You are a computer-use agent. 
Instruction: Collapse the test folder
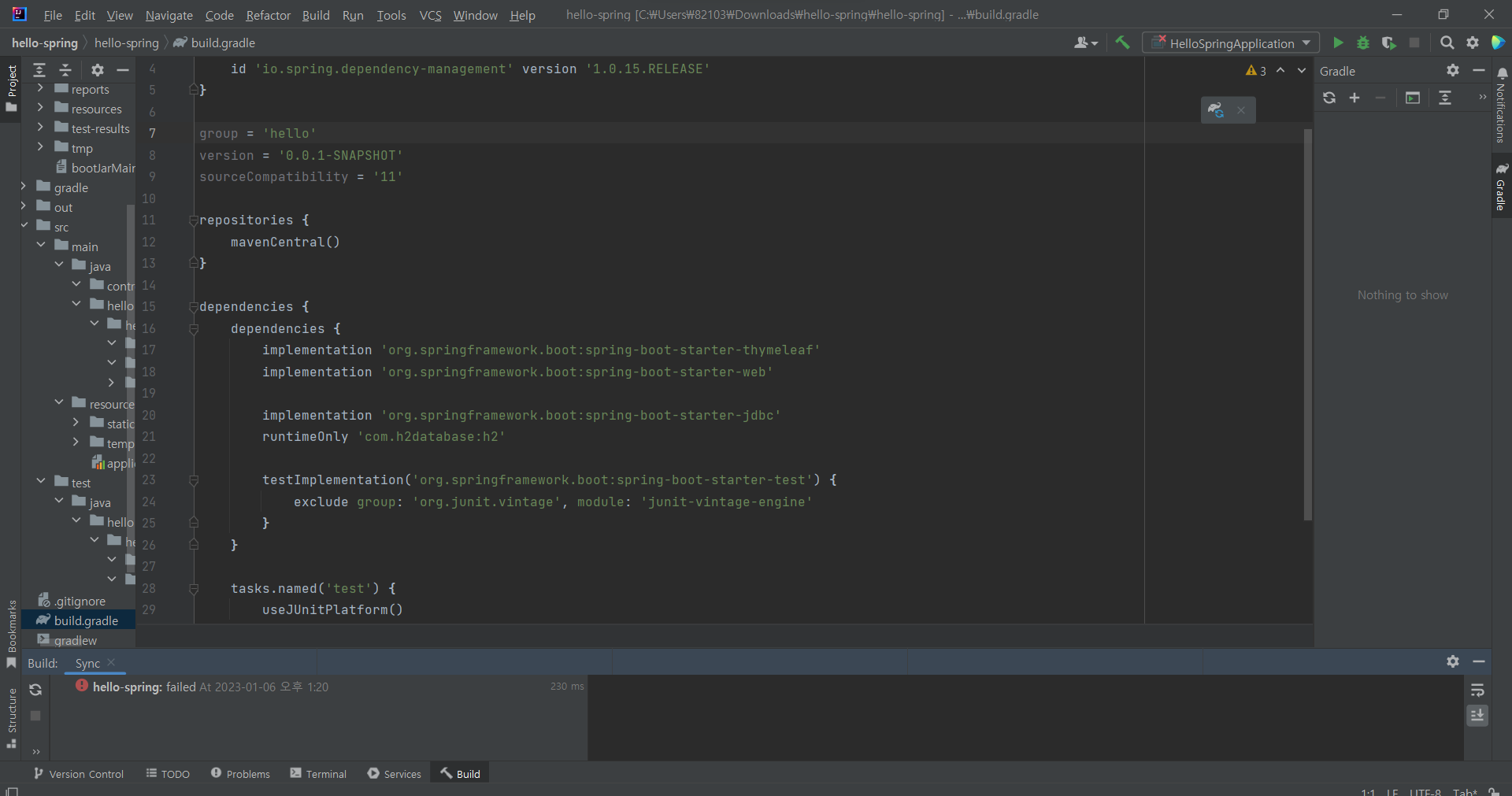40,482
